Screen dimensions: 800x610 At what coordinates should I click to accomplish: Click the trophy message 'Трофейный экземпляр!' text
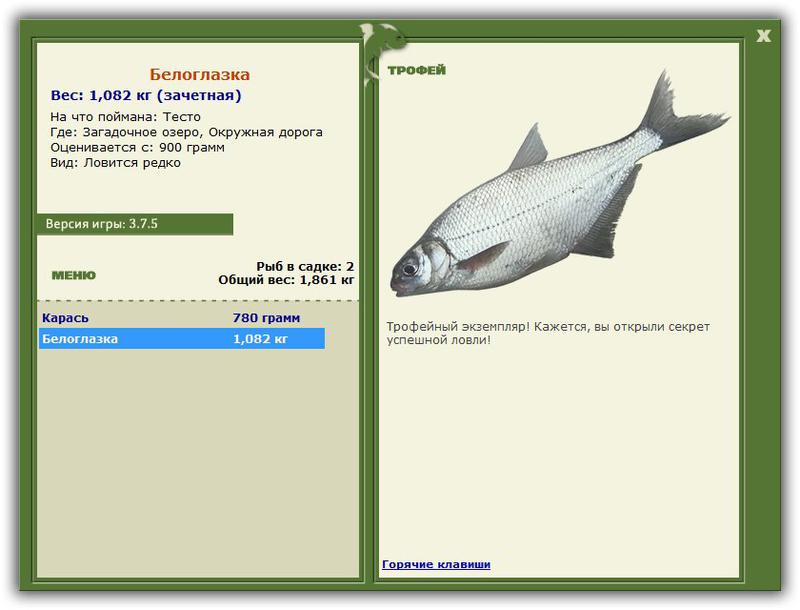pos(458,326)
